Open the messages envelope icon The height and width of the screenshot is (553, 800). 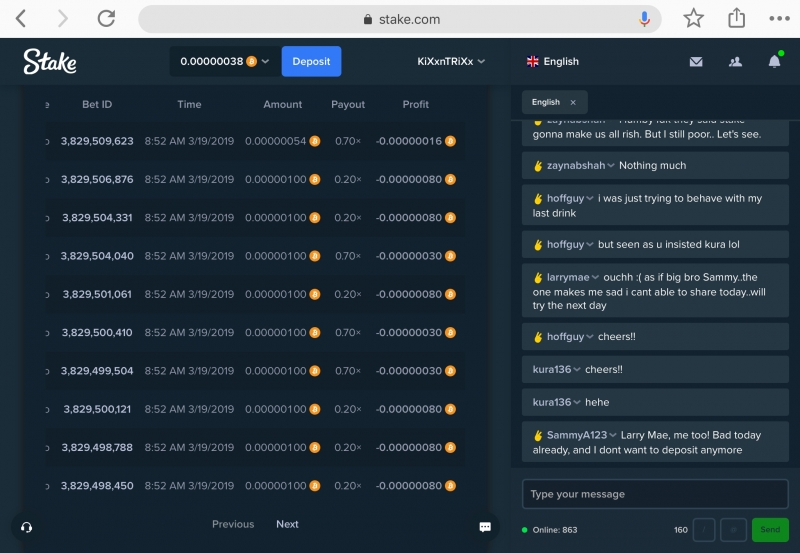pos(696,62)
